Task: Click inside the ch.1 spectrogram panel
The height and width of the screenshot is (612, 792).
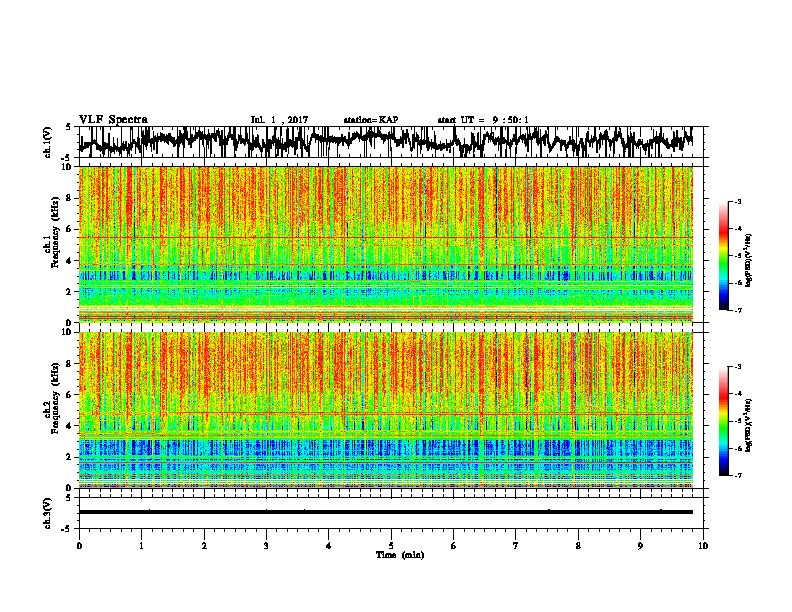Action: [x=386, y=244]
